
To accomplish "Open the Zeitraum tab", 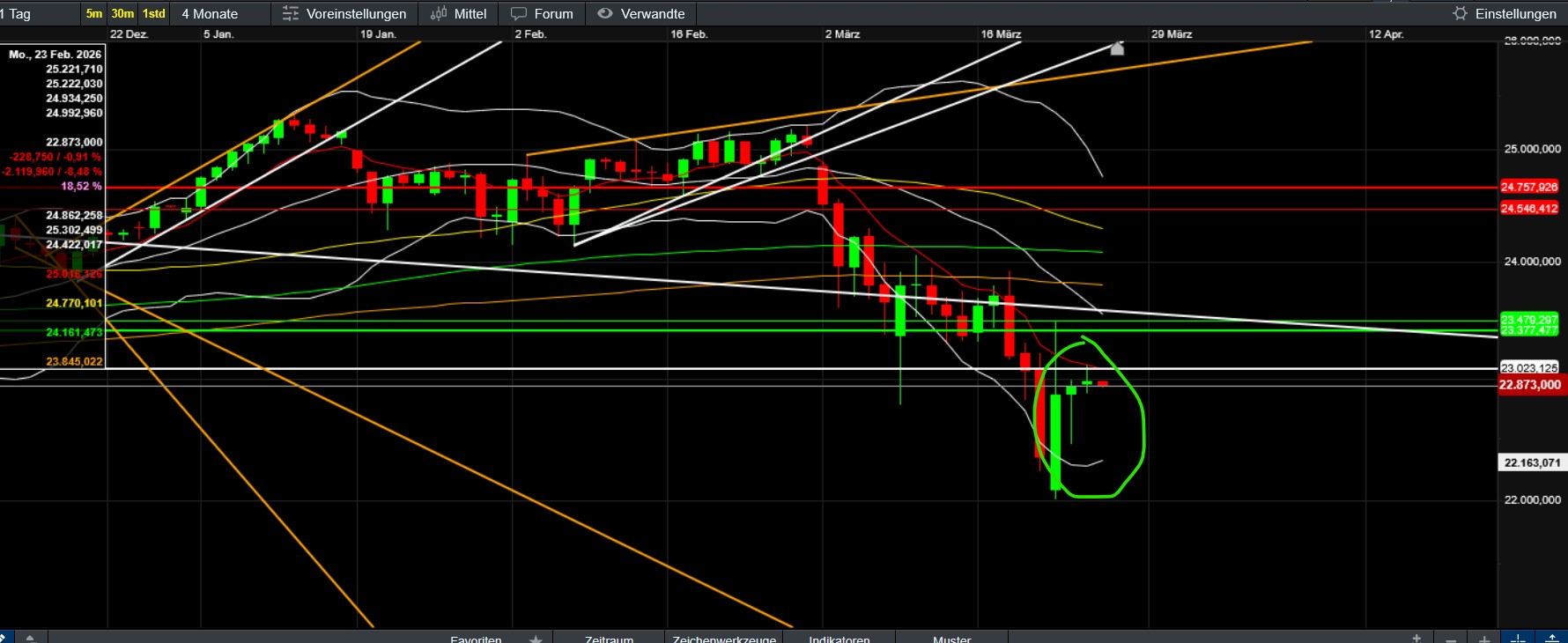I will point(609,639).
